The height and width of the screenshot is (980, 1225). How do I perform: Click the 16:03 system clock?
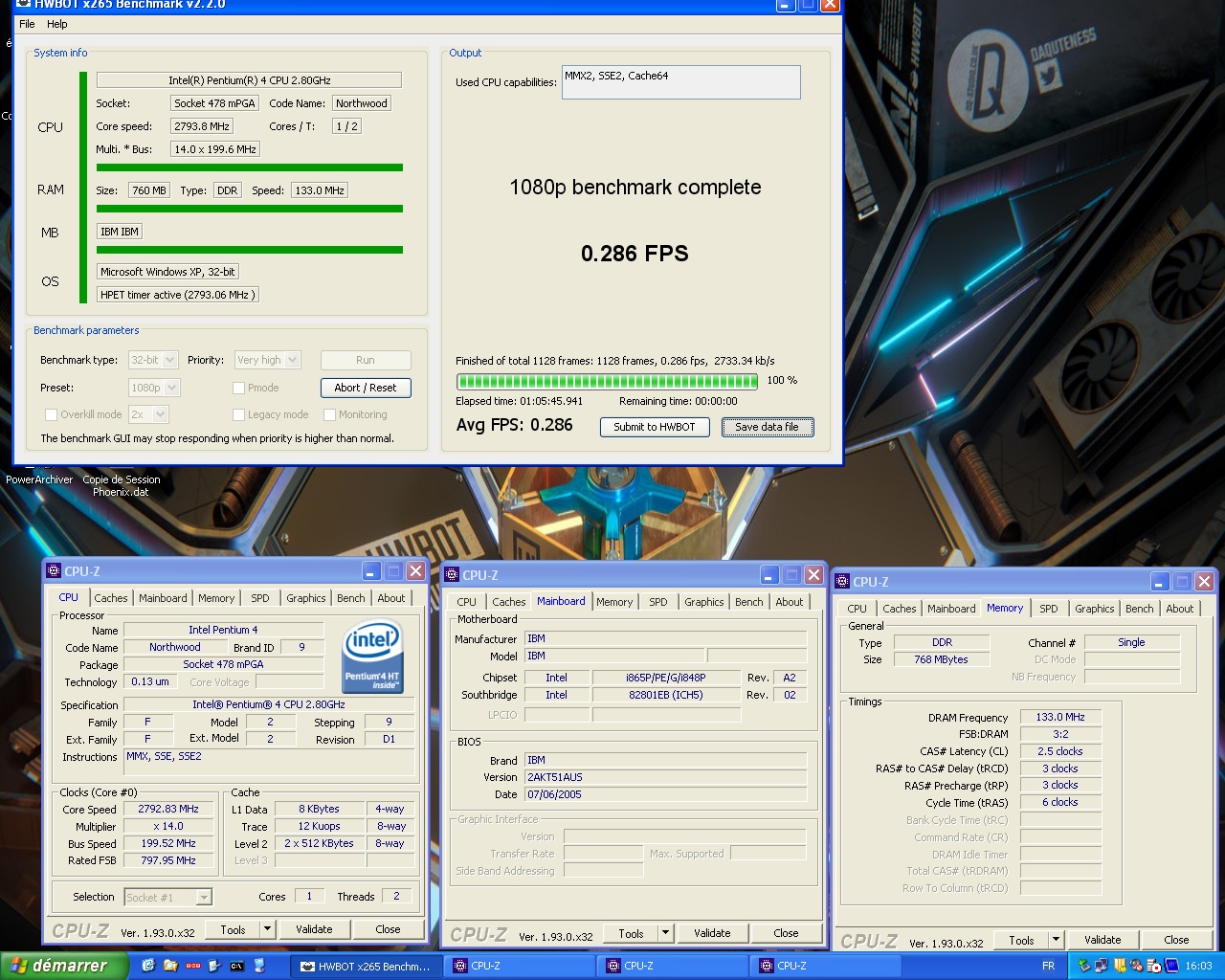1198,966
